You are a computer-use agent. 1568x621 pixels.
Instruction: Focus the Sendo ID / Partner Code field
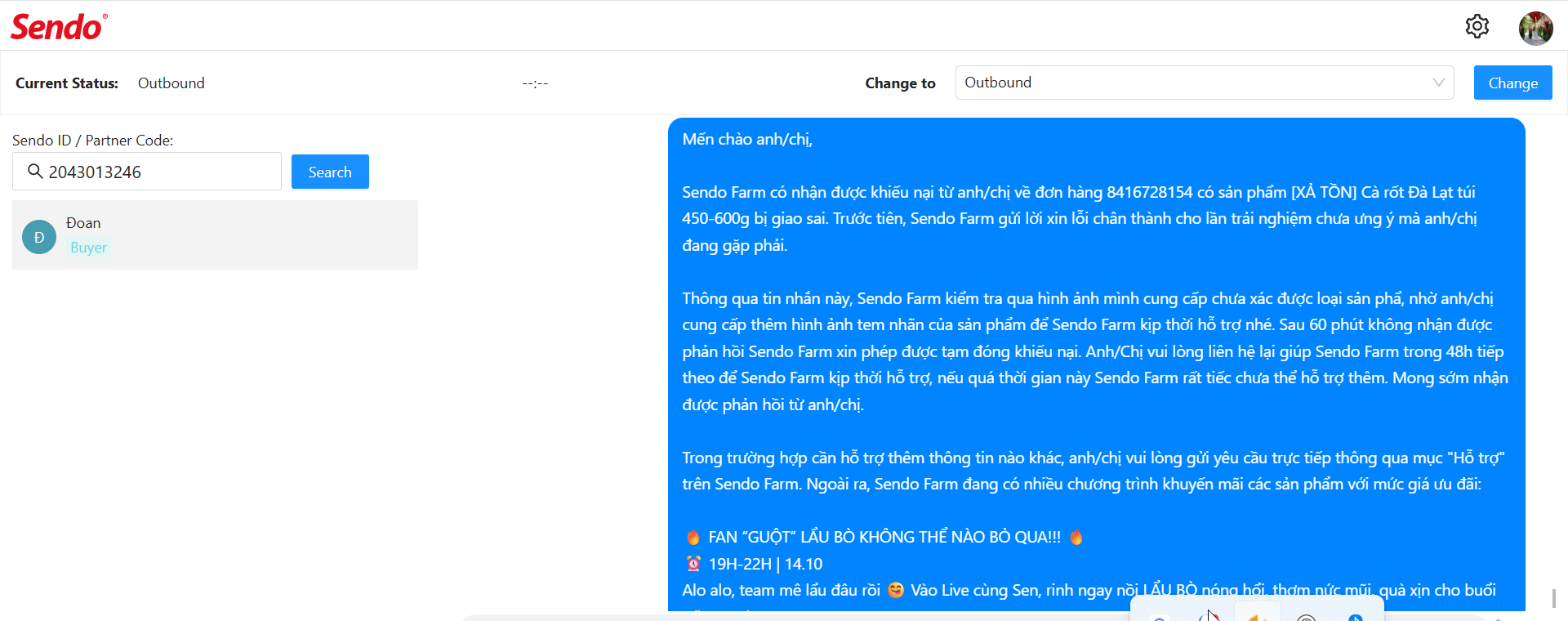pyautogui.click(x=147, y=172)
